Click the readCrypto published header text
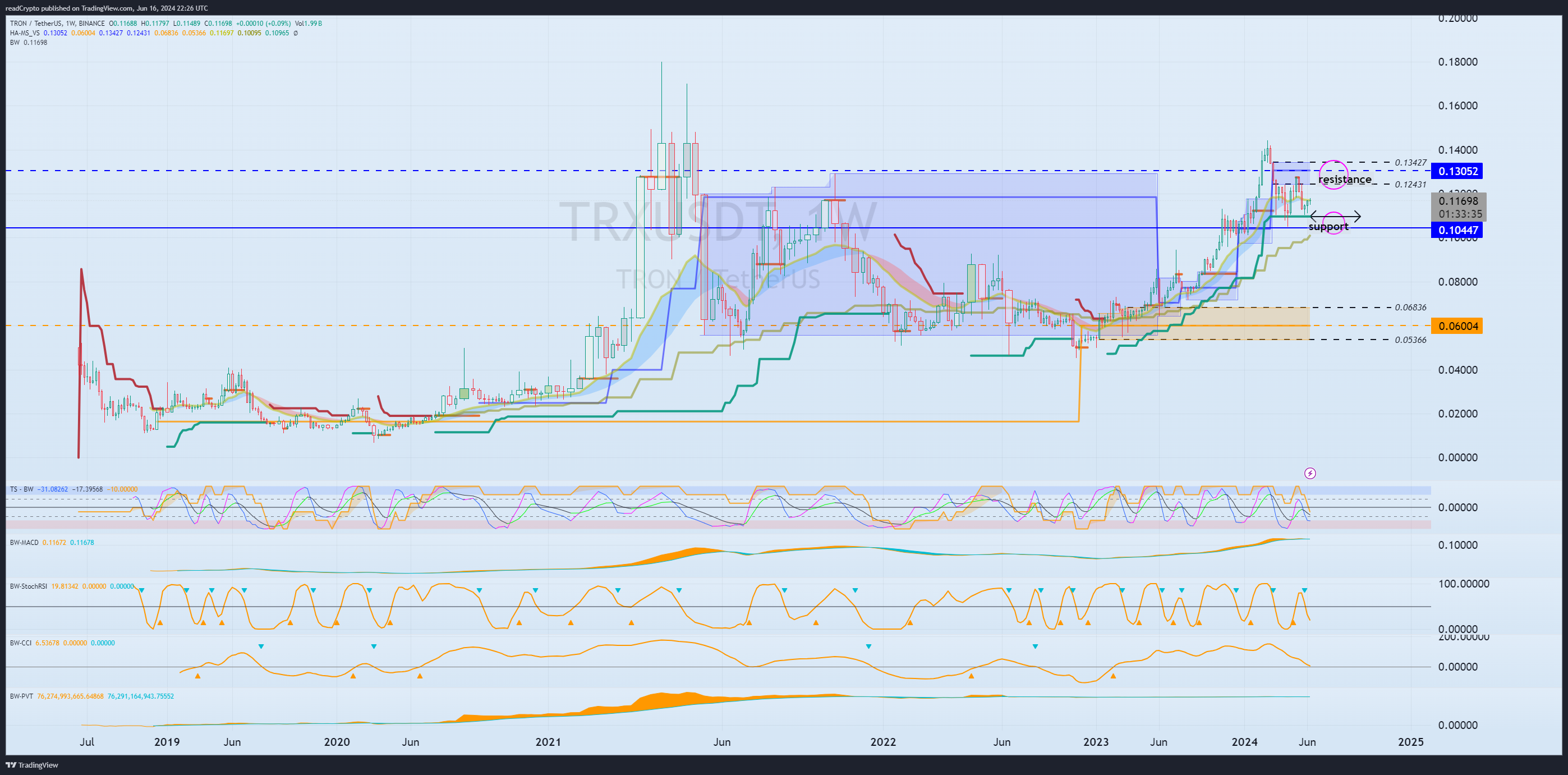This screenshot has width=1568, height=775. tap(107, 8)
